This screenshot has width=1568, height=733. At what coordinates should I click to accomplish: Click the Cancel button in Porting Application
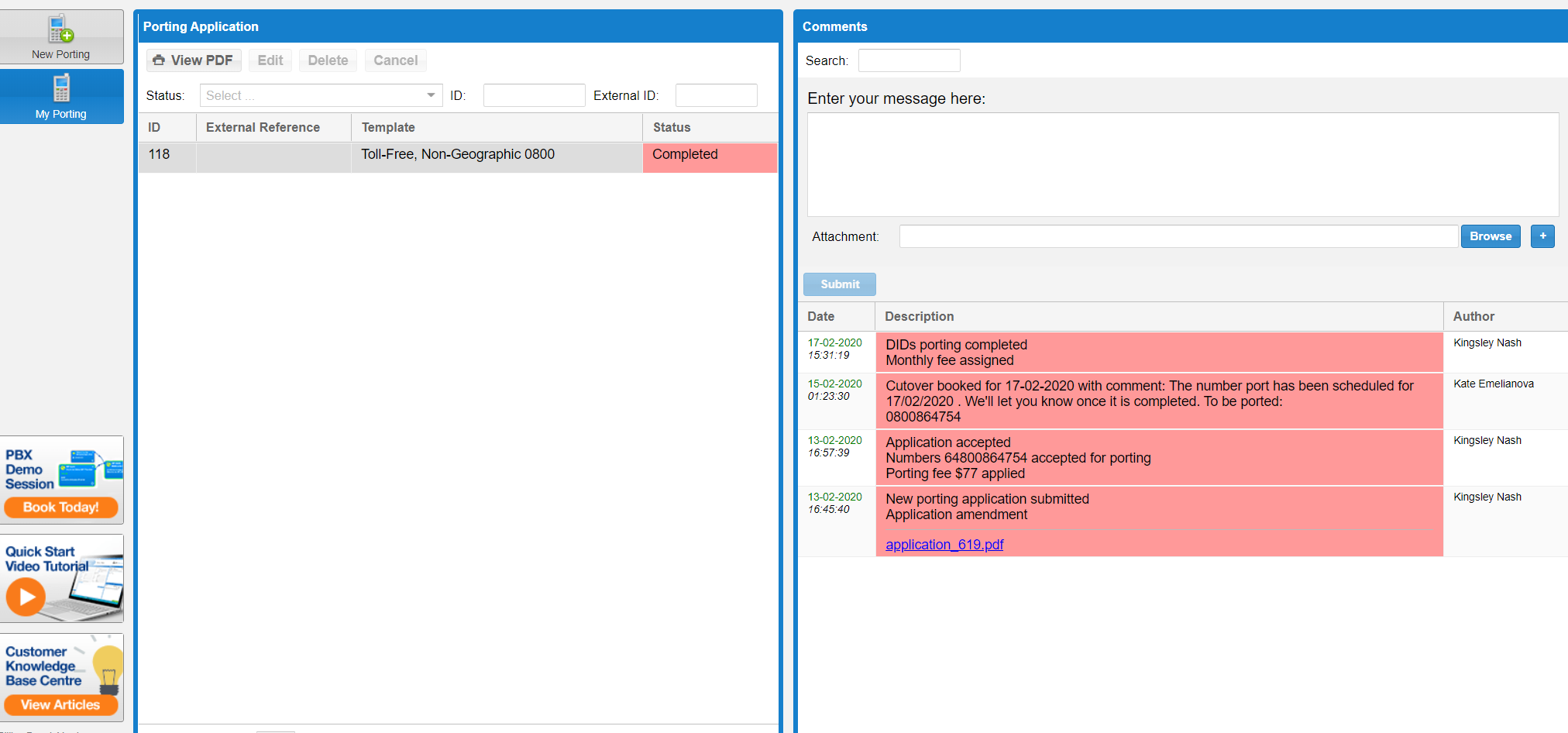click(x=395, y=60)
